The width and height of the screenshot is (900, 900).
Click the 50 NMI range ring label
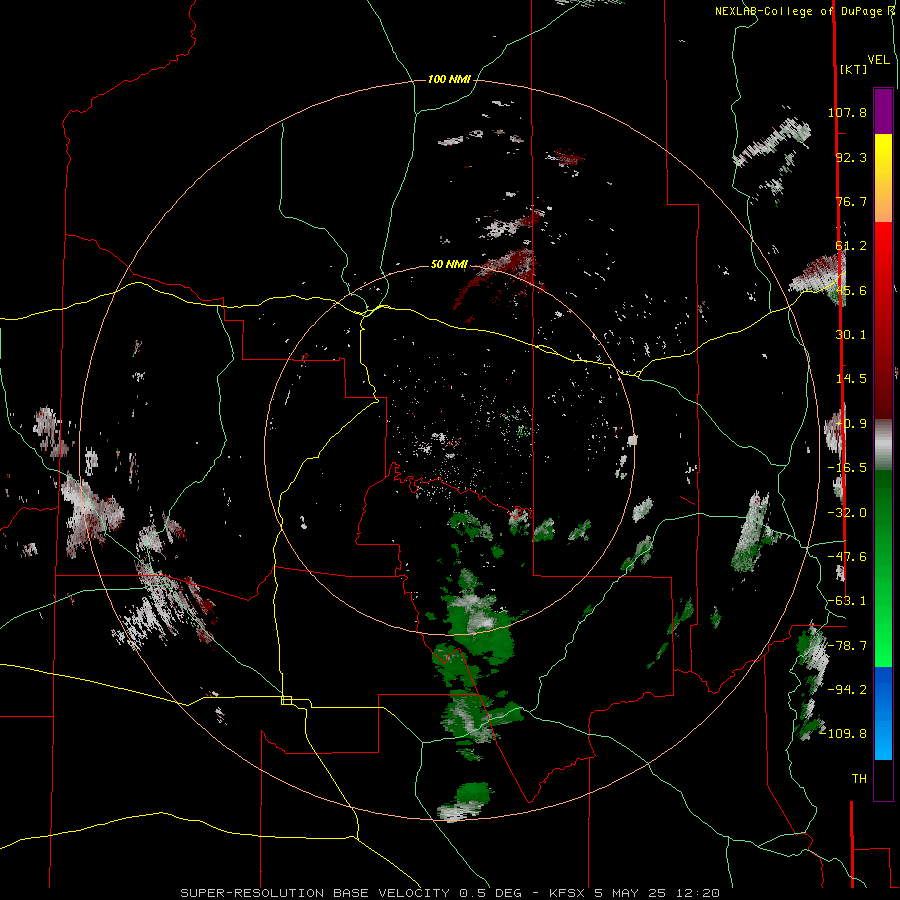449,265
